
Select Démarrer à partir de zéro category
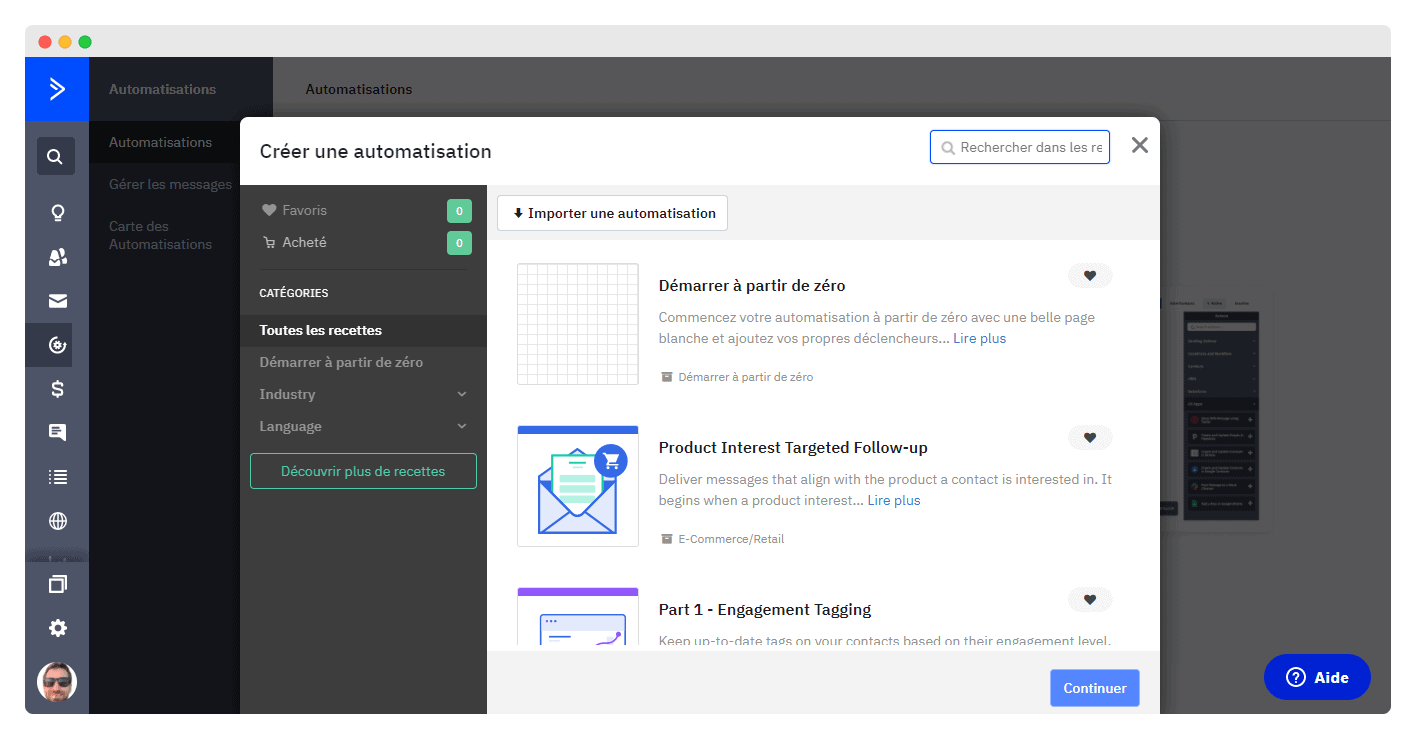363,362
